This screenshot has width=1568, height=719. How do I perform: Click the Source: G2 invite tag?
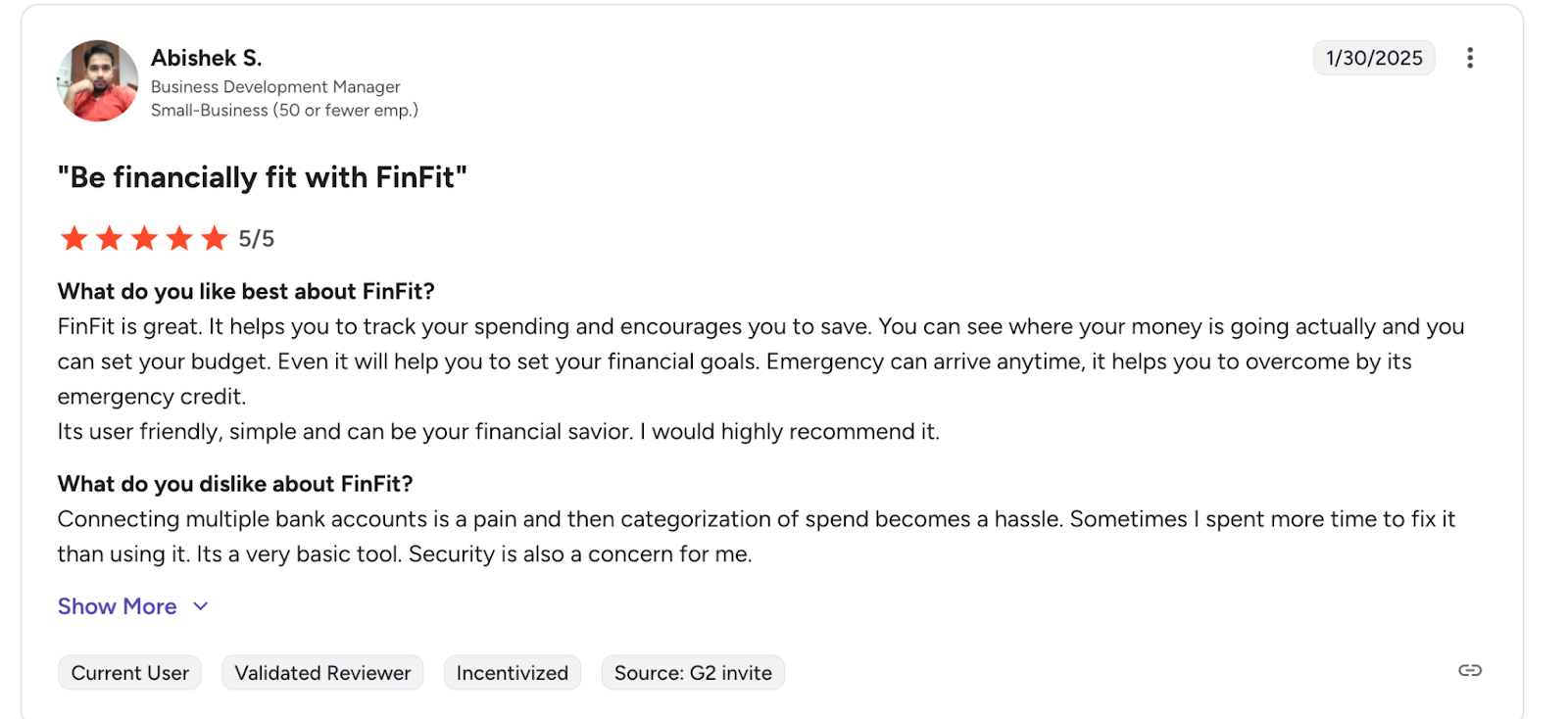tap(693, 673)
